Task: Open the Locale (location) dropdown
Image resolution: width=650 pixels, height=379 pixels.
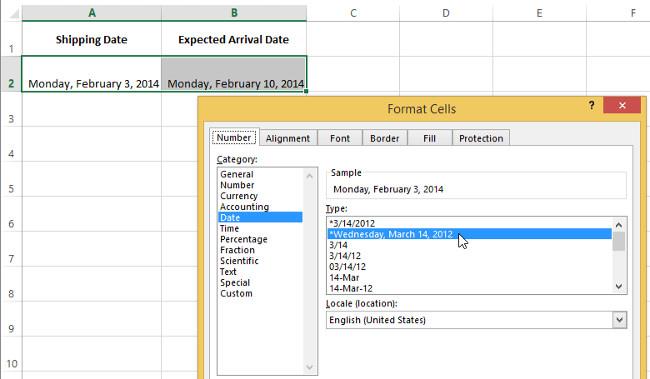Action: 619,320
